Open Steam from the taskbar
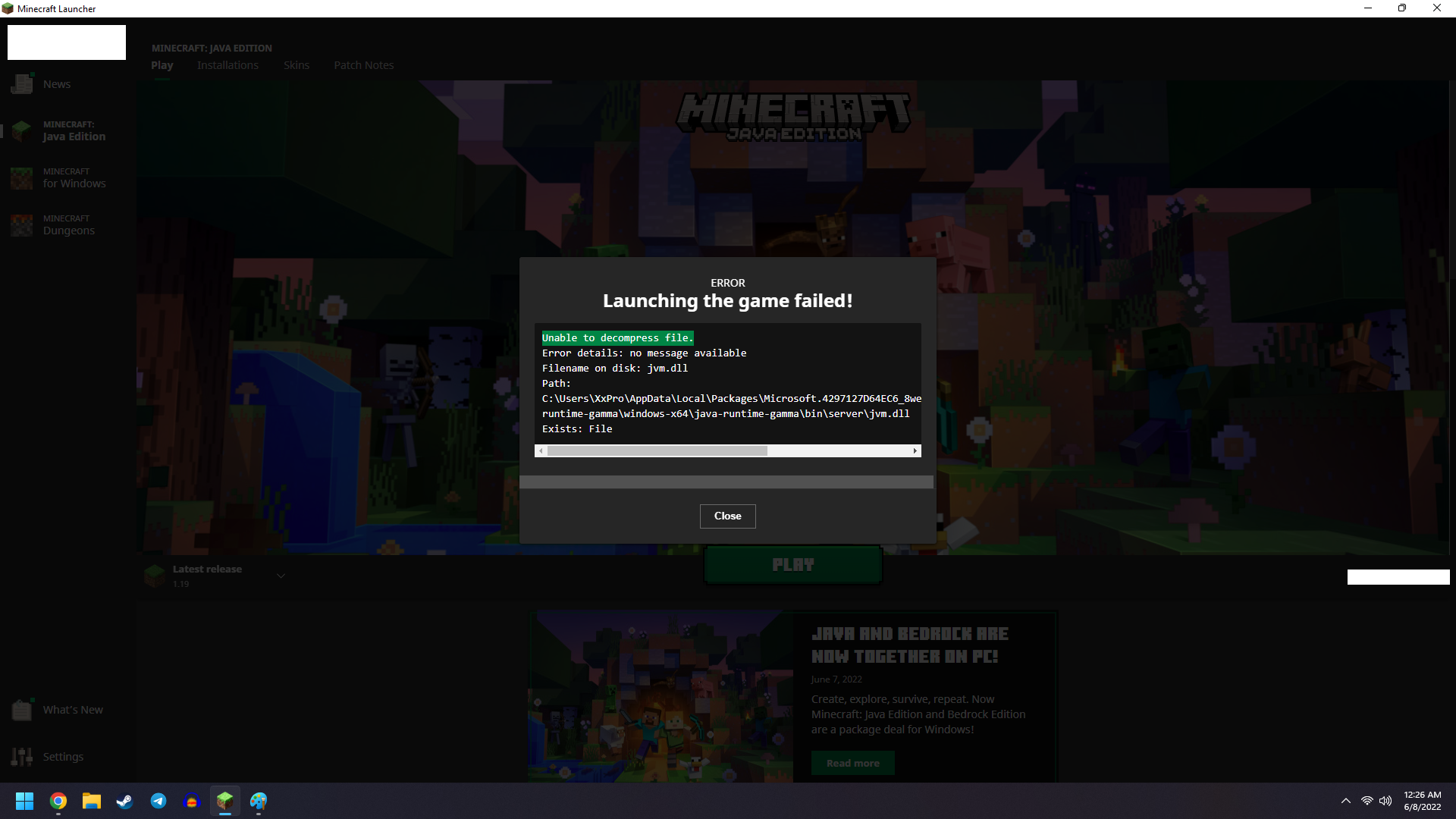Viewport: 1456px width, 819px height. (x=124, y=801)
